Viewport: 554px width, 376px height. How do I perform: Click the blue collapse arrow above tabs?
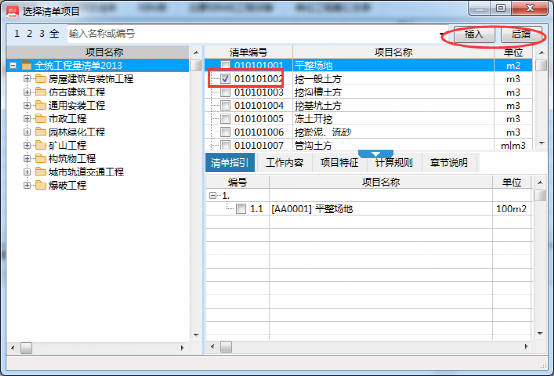376,154
